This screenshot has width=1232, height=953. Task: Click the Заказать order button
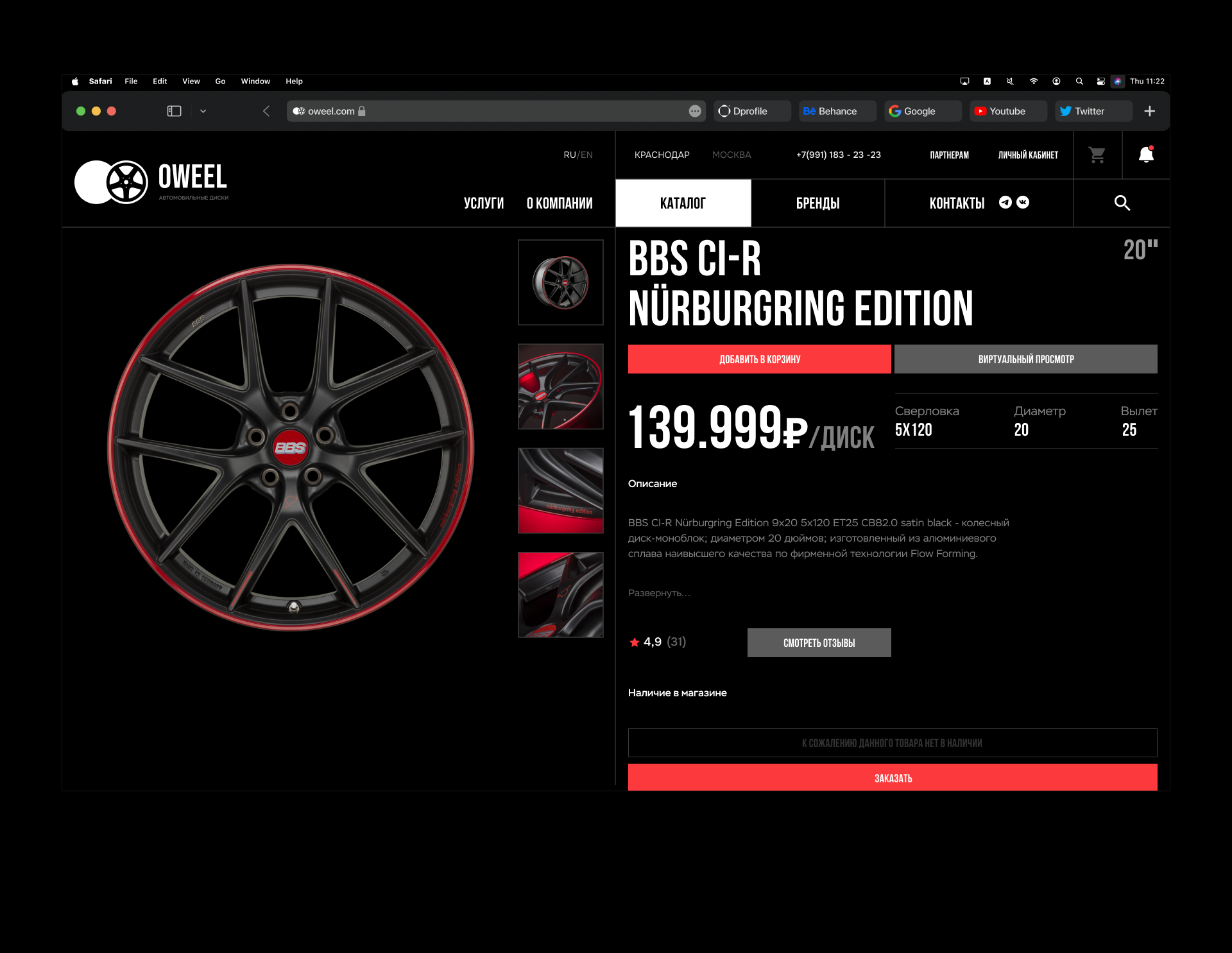[892, 777]
